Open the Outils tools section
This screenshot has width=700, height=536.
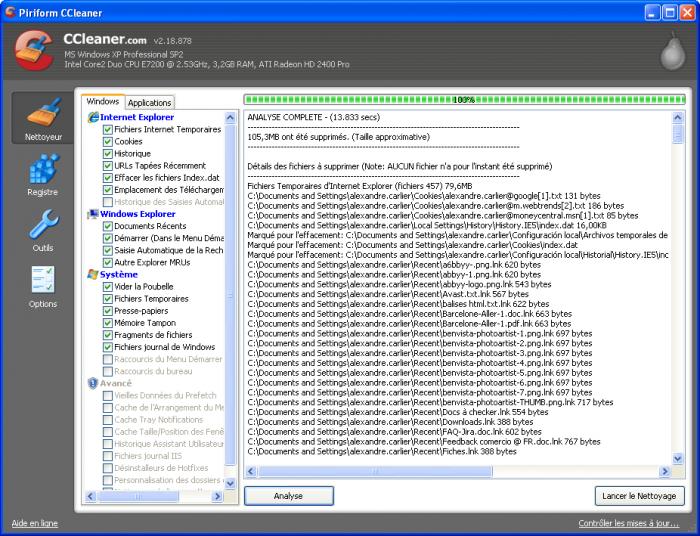[43, 230]
